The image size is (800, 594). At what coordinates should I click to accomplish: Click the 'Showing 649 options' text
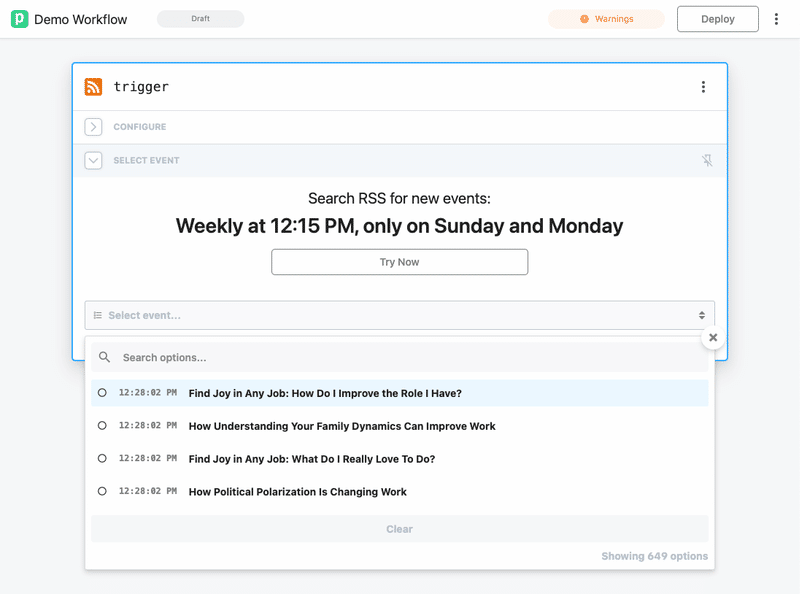[655, 556]
